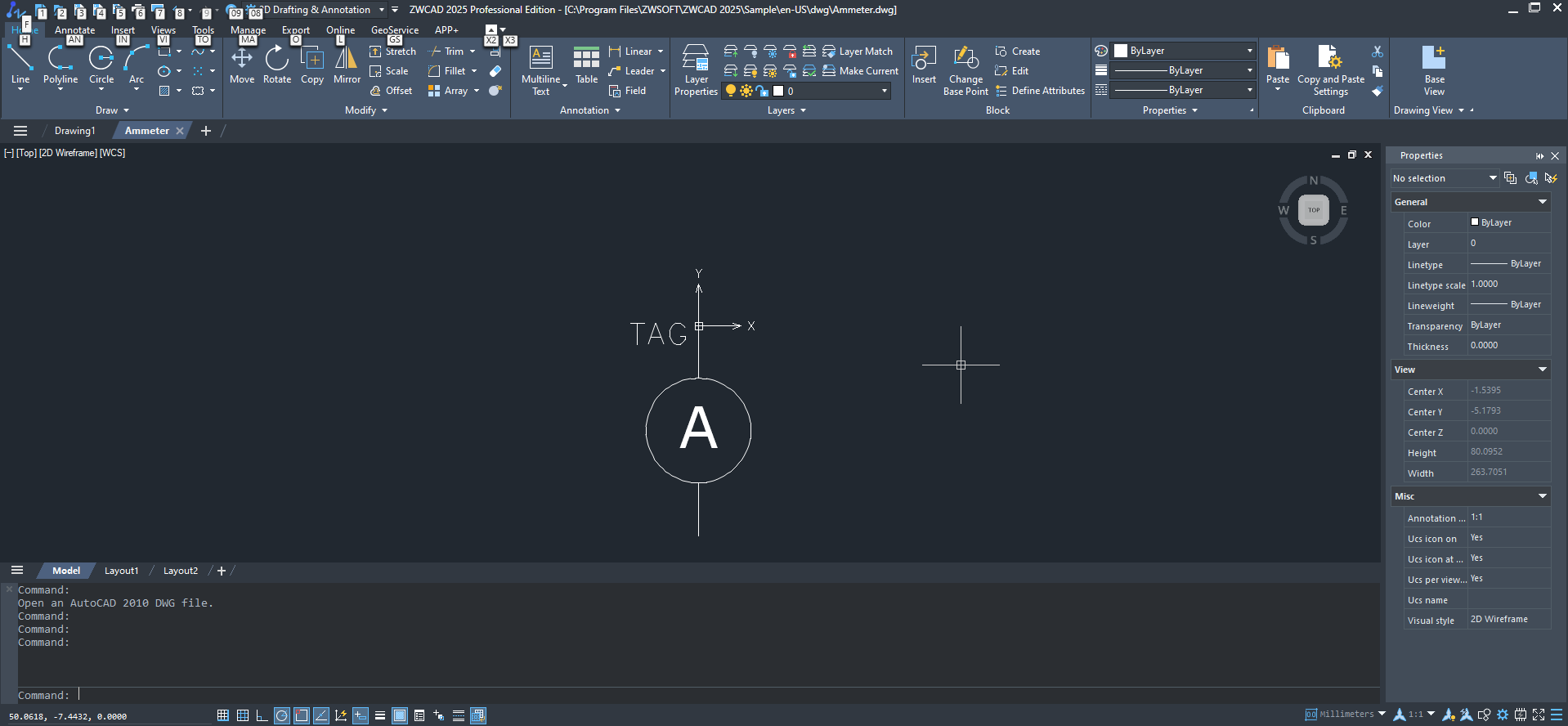Viewport: 1568px width, 726px height.
Task: Click the Fillet button
Action: tap(448, 71)
